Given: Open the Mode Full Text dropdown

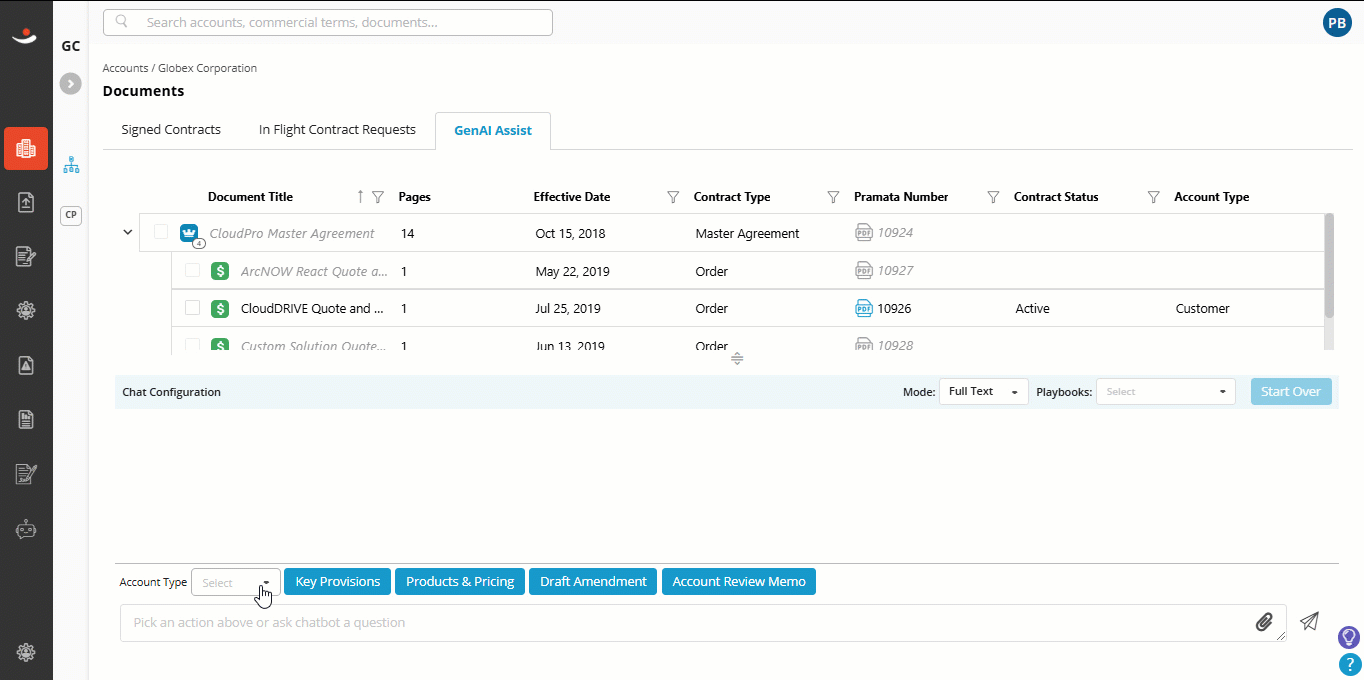Looking at the screenshot, I should pyautogui.click(x=984, y=392).
